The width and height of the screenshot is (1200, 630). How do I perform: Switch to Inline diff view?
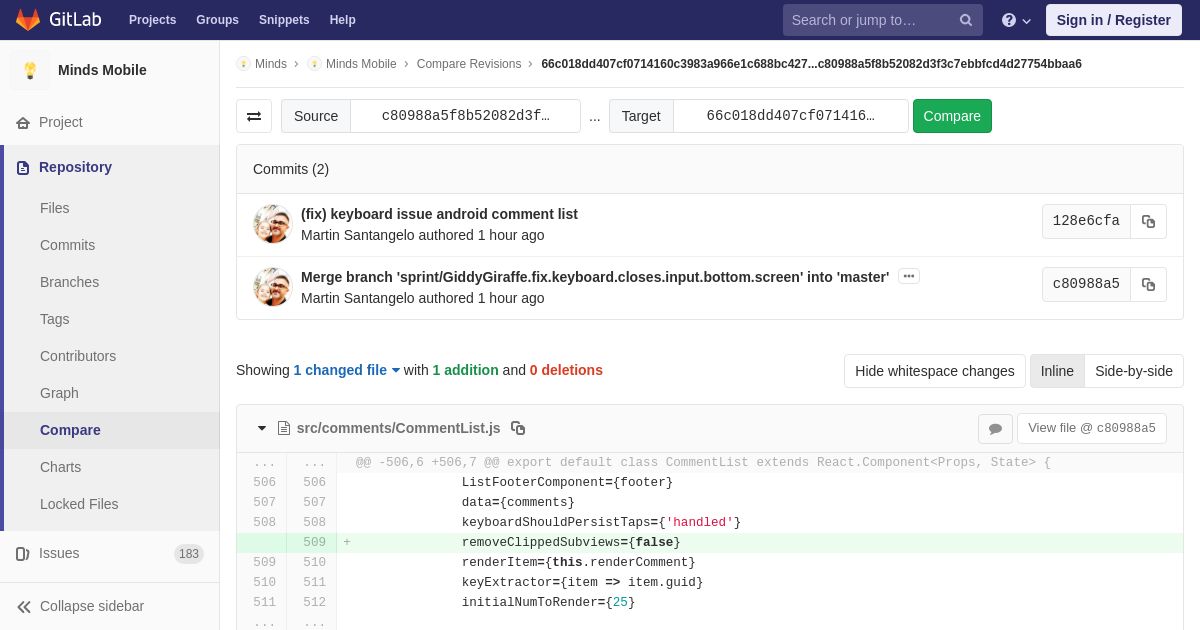1057,371
